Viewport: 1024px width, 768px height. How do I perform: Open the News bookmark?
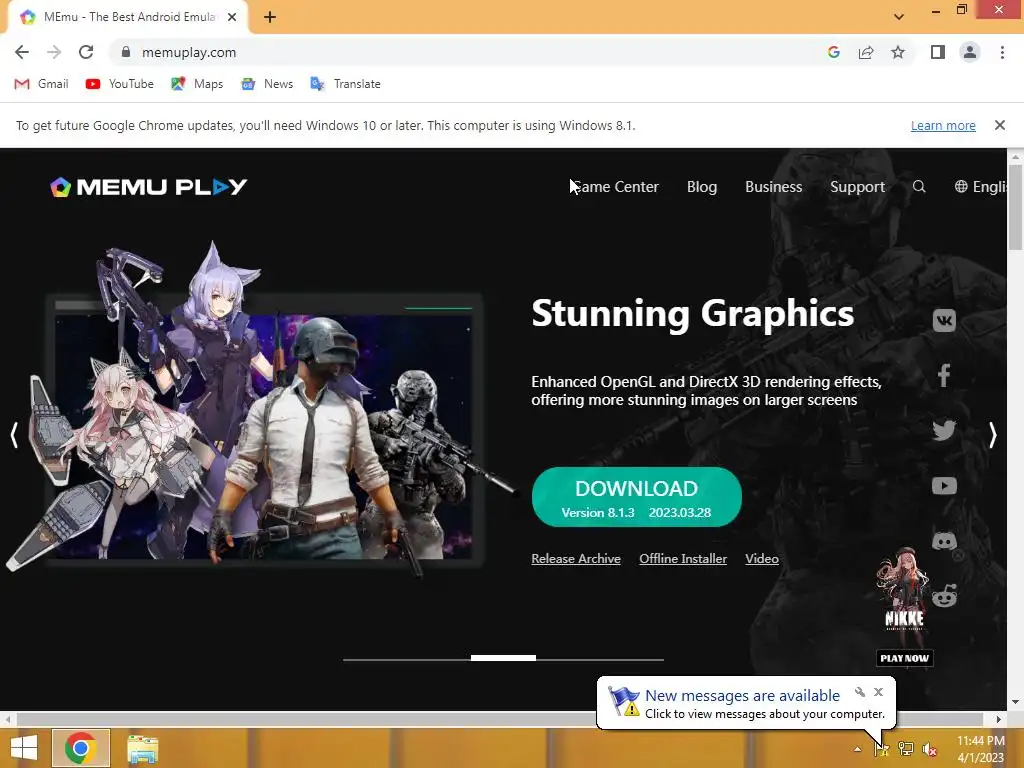(266, 84)
